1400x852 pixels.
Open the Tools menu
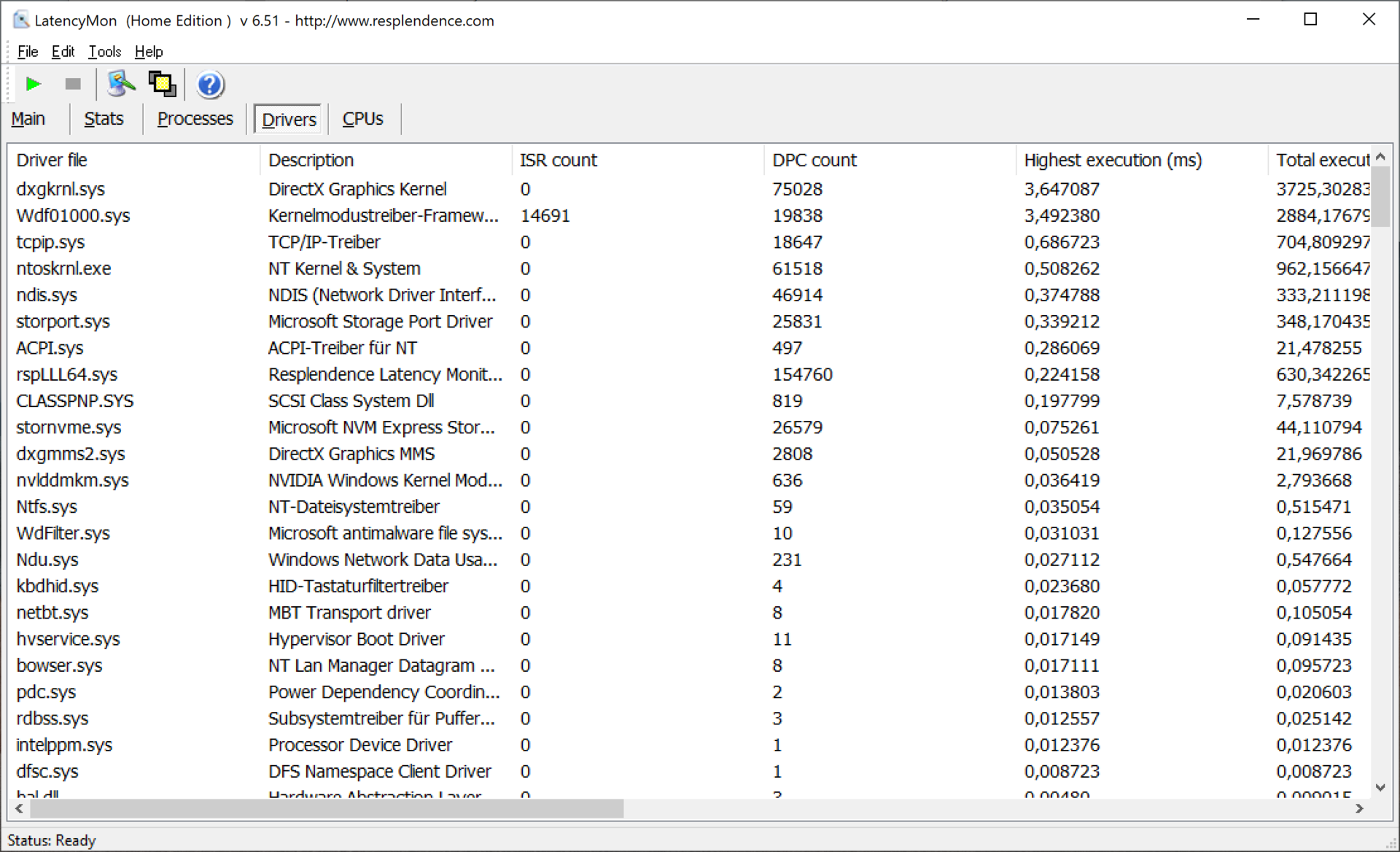point(104,52)
